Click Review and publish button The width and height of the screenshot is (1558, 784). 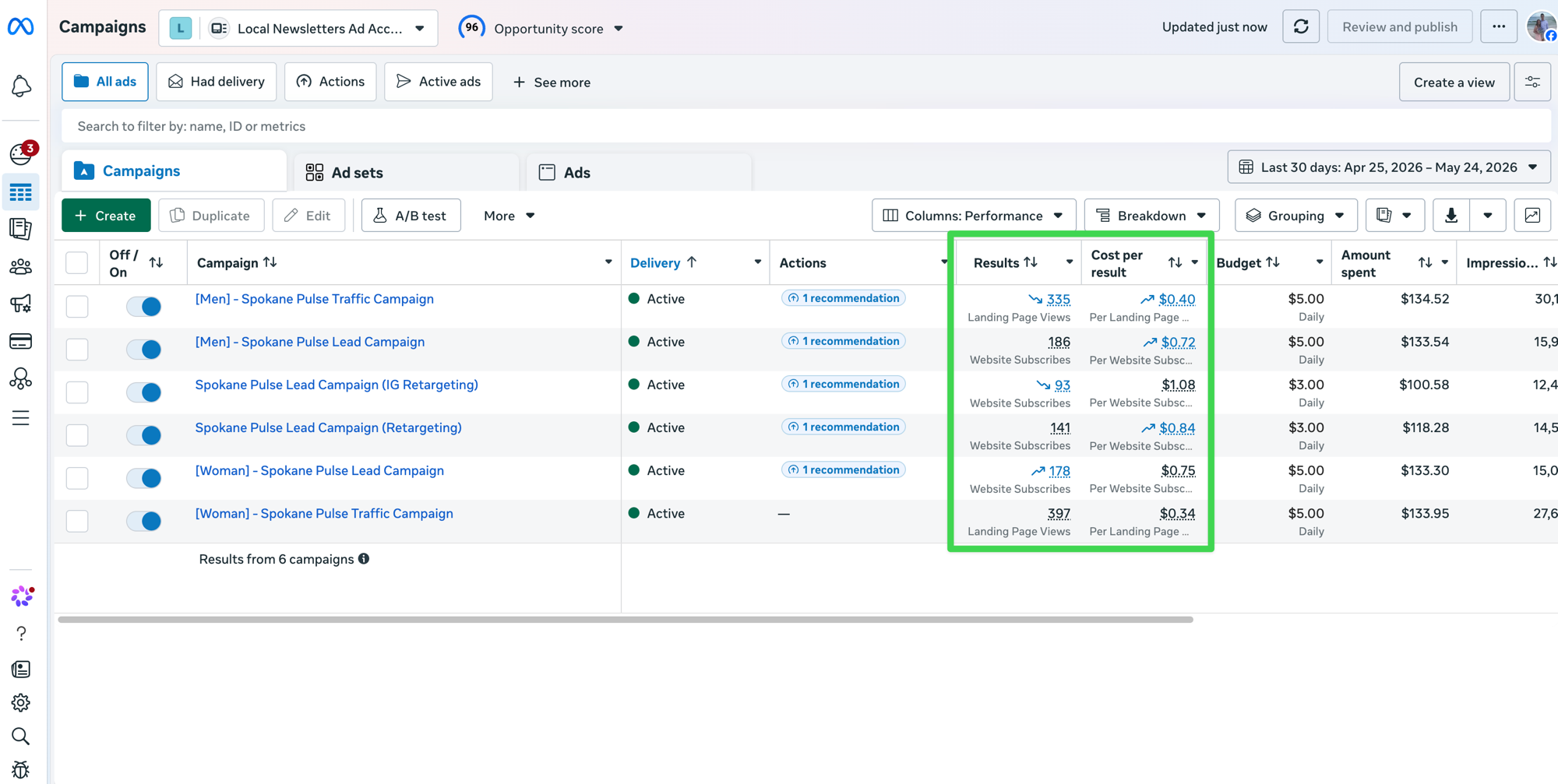[1400, 27]
